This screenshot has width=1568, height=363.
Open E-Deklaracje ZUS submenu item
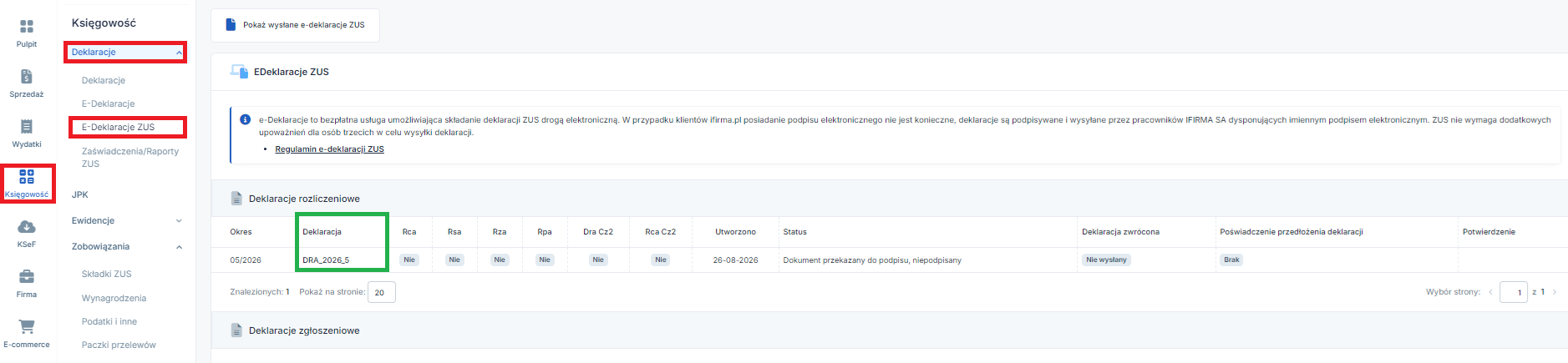coord(118,127)
